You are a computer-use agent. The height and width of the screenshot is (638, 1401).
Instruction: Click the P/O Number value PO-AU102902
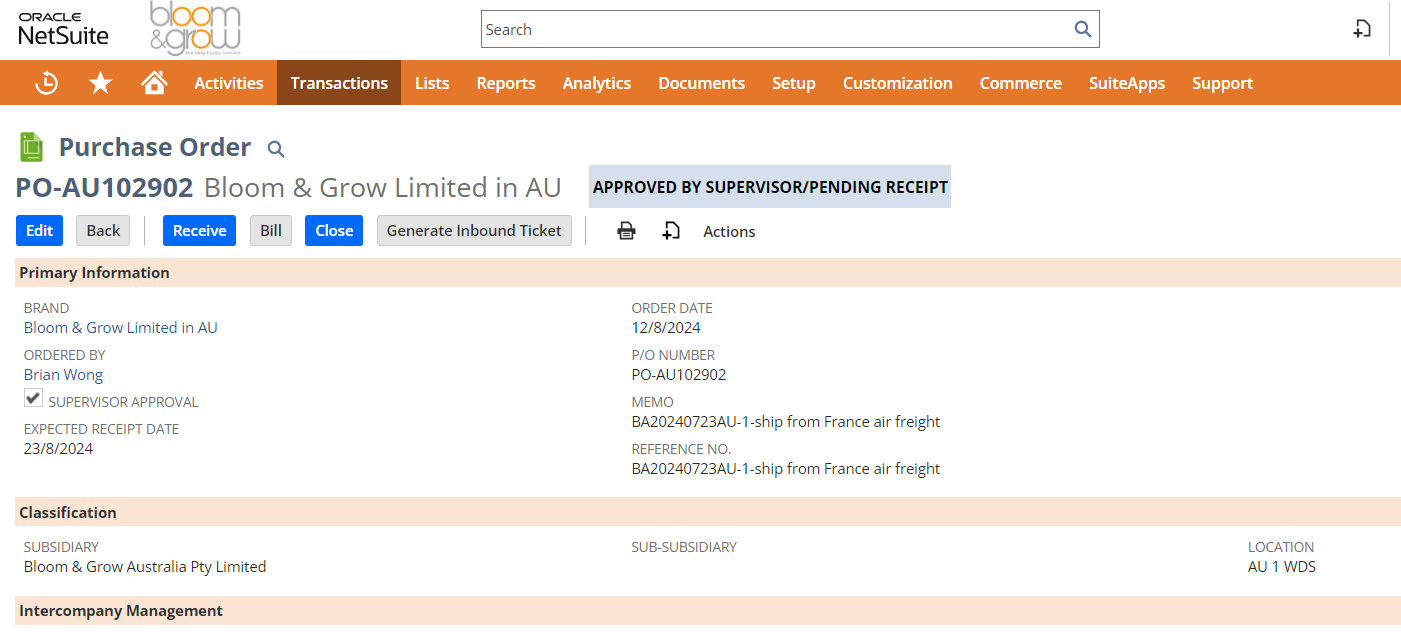[679, 375]
